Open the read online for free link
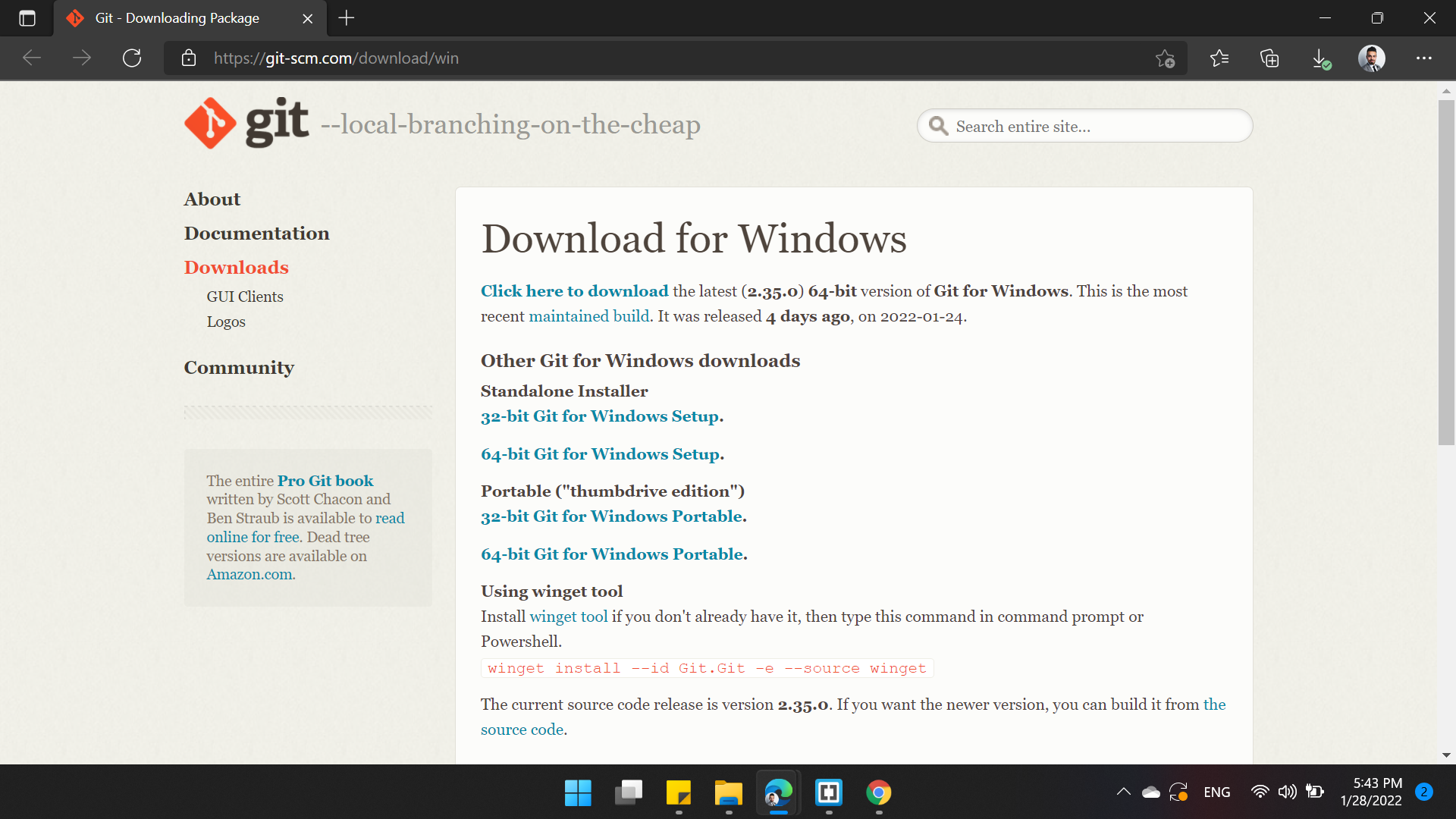 306,527
